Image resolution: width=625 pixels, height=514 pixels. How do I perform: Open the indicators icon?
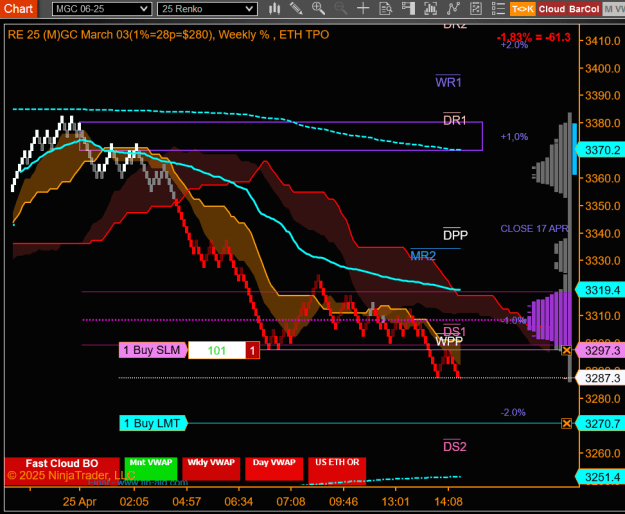[453, 8]
